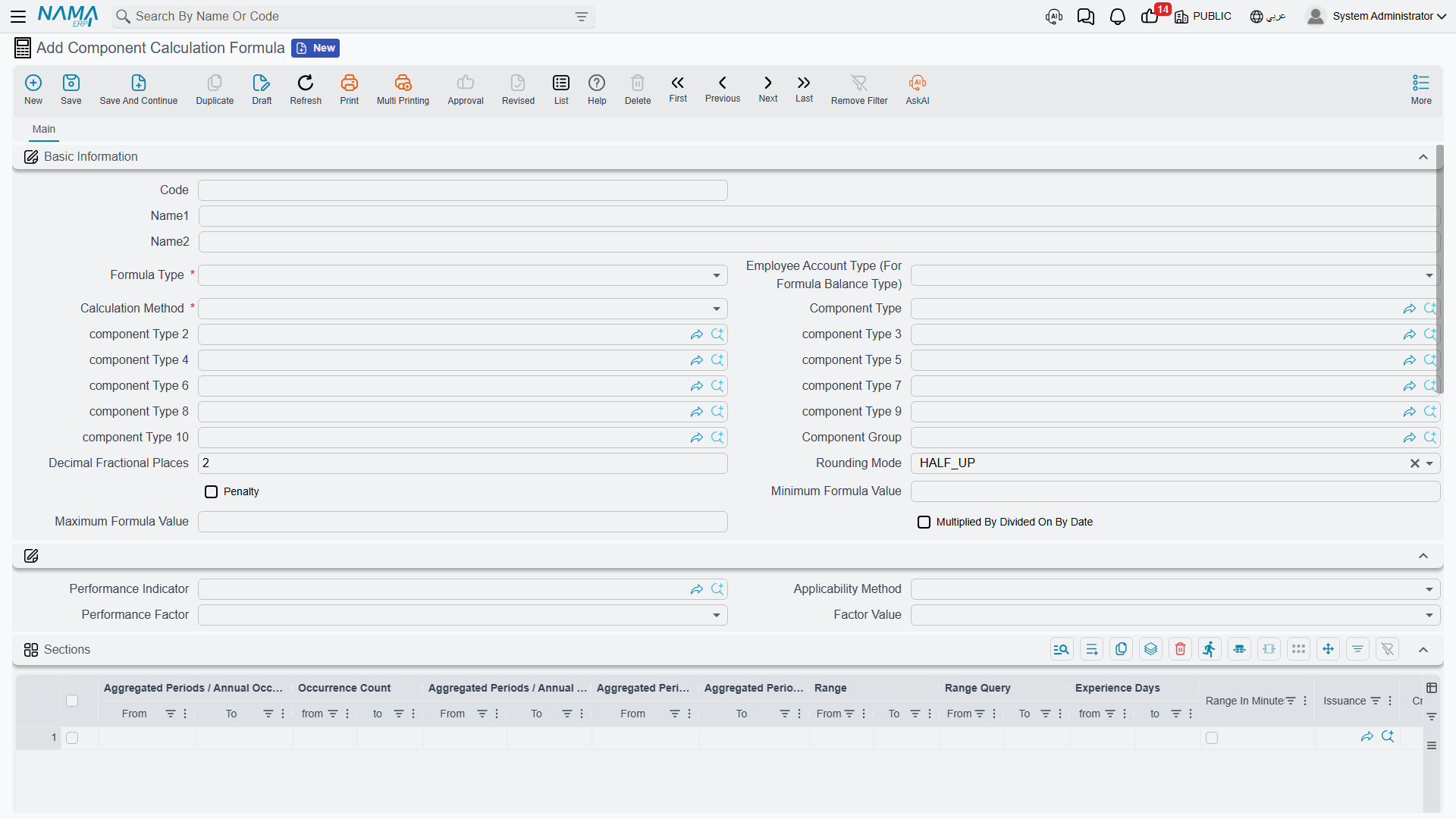Open the Rounding Mode dropdown arrow
Screen dimensions: 1456x819
coord(1429,463)
